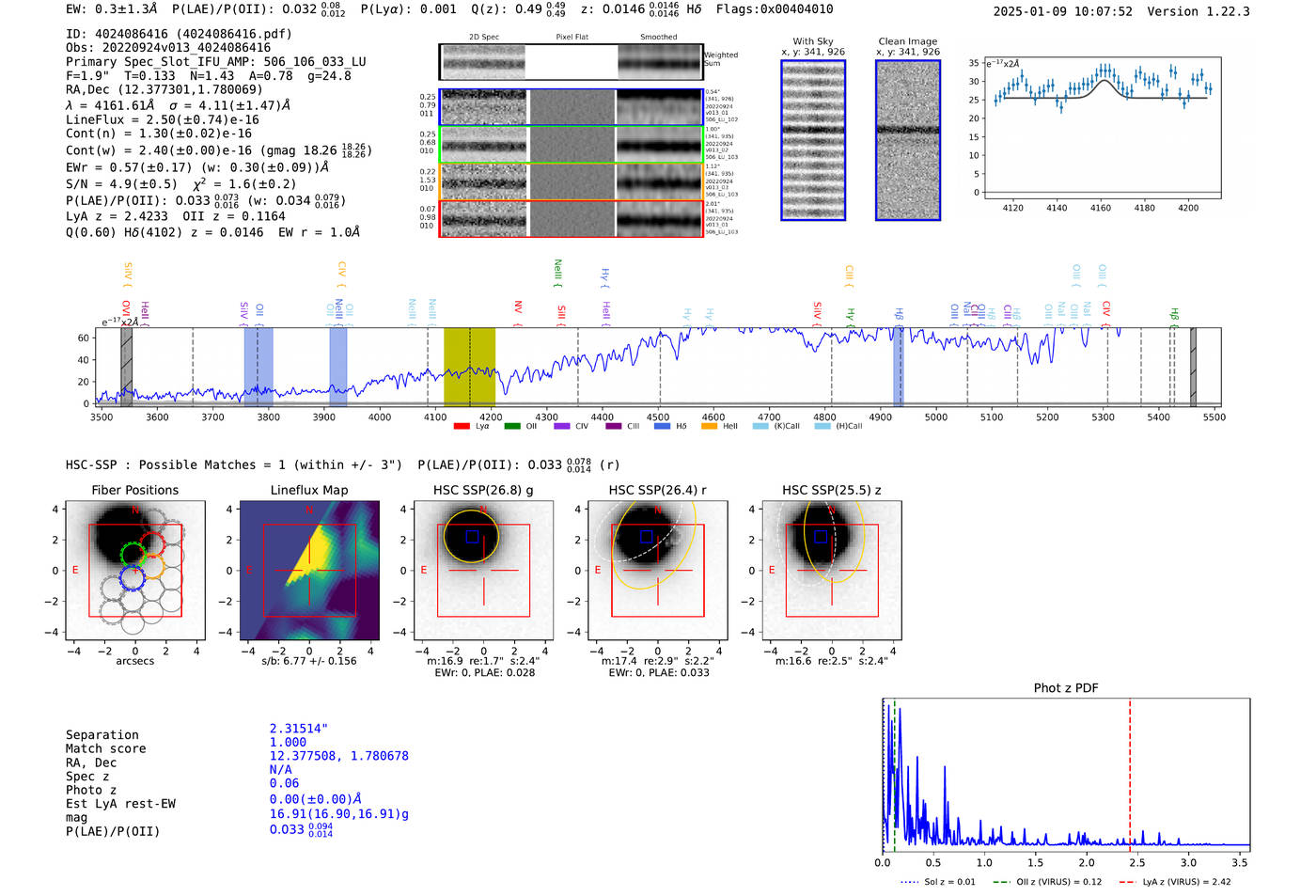Click the red dashed LyA z line
This screenshot has height=896, width=1316.
[x=1130, y=776]
